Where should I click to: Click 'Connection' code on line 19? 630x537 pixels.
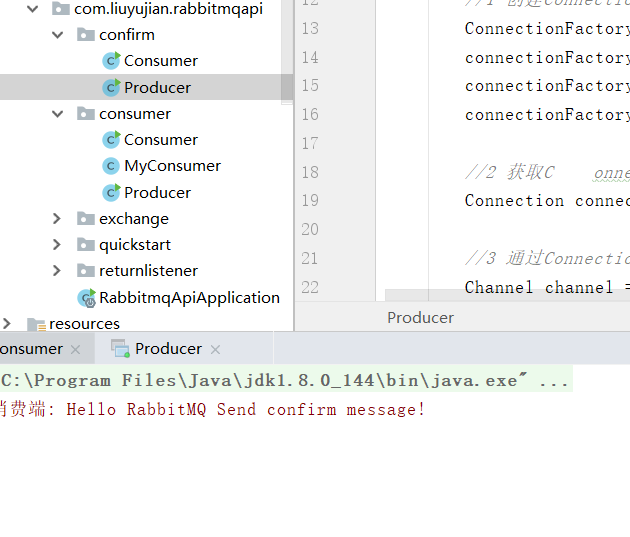point(514,200)
